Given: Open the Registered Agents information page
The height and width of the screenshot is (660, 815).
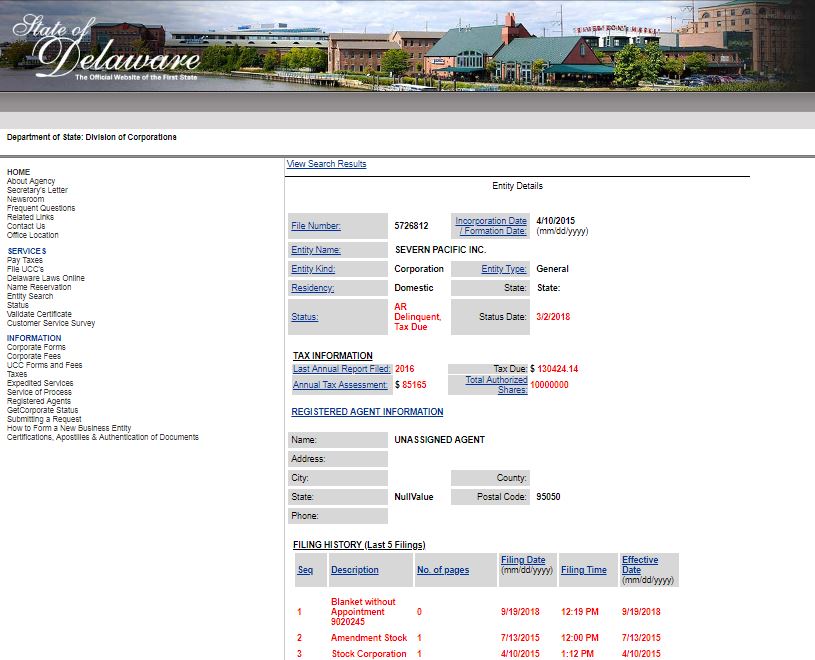Looking at the screenshot, I should [x=39, y=401].
